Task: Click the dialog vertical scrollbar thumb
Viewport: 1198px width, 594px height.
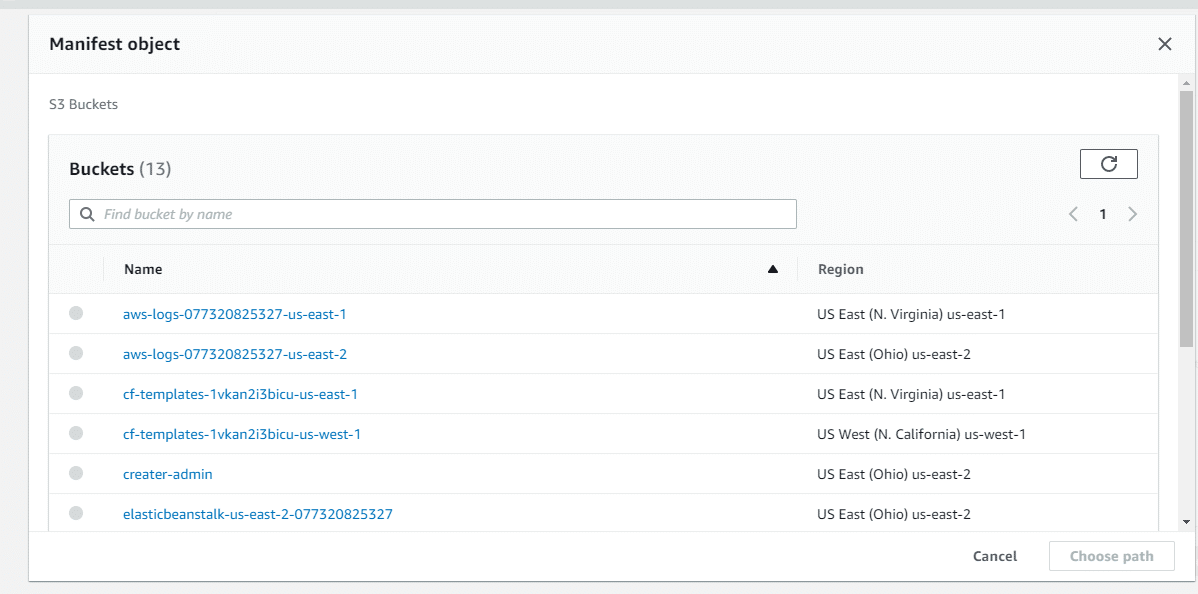Action: (x=1186, y=218)
